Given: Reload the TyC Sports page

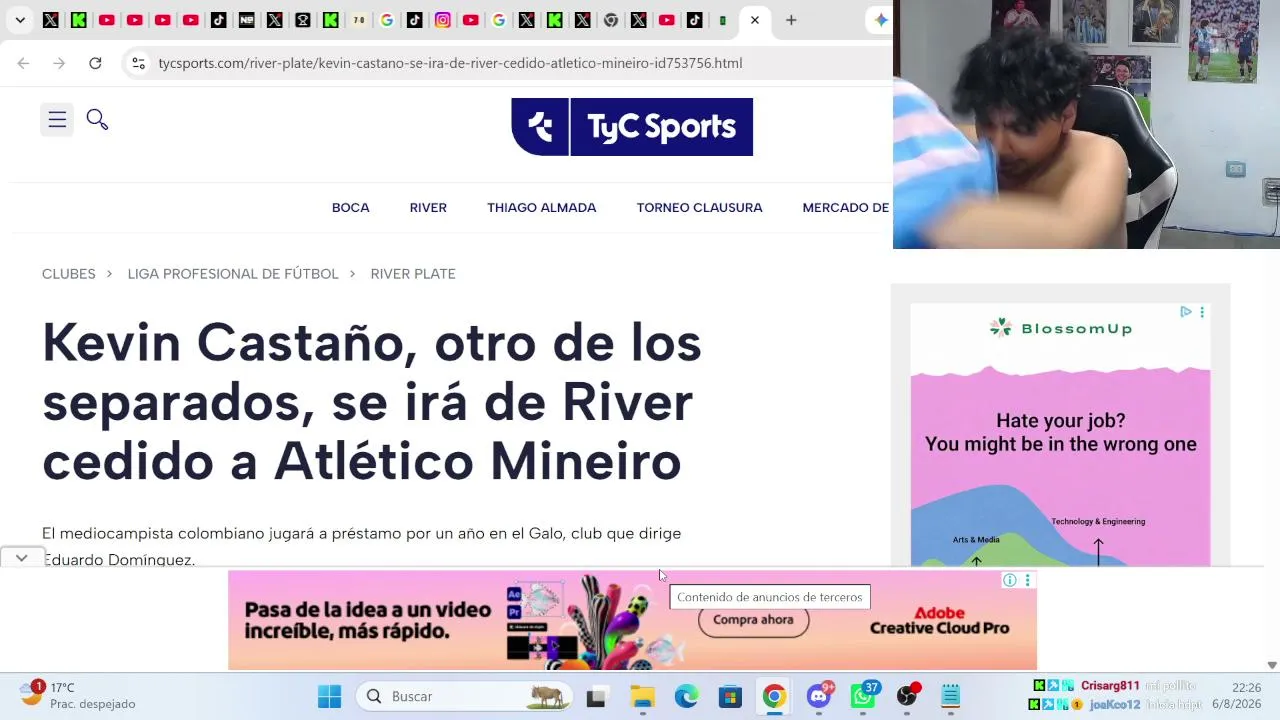Looking at the screenshot, I should (95, 63).
